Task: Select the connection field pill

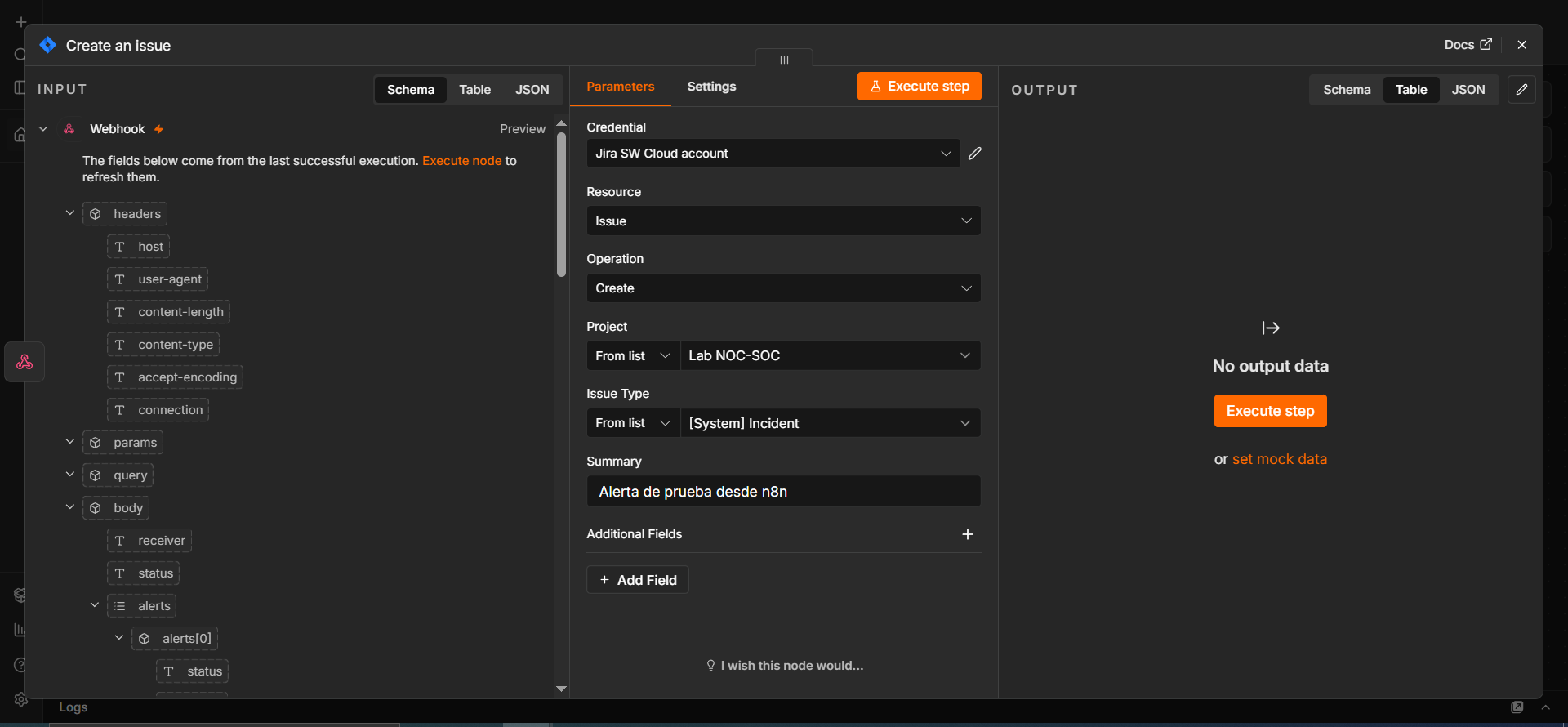Action: click(x=158, y=410)
